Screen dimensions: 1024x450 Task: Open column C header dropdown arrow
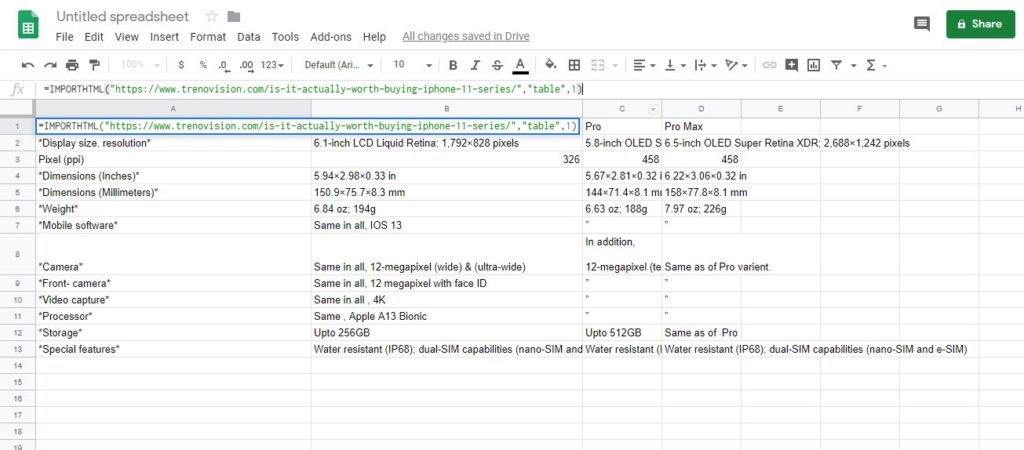652,109
